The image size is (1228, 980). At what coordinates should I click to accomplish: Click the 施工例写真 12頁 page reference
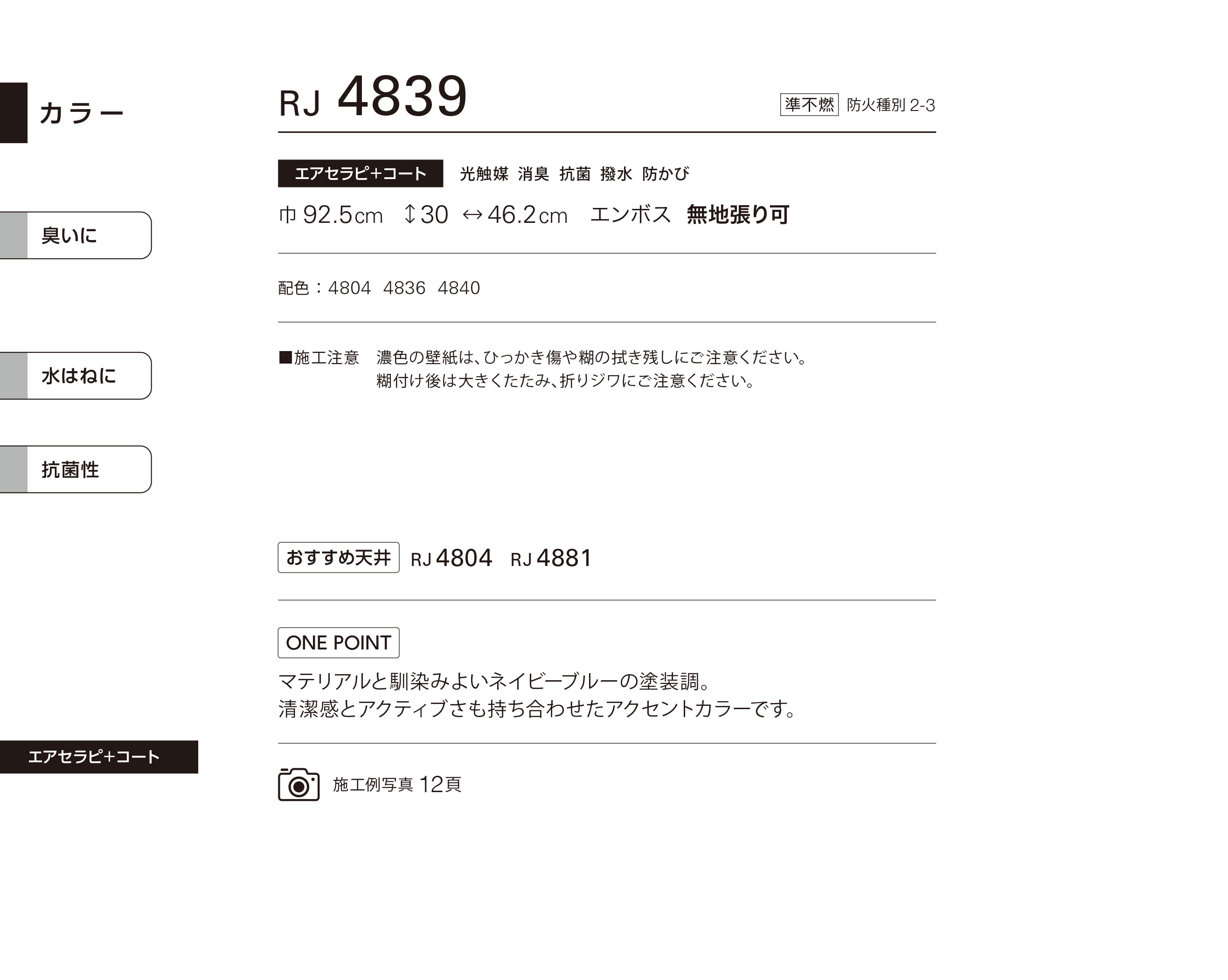click(397, 785)
